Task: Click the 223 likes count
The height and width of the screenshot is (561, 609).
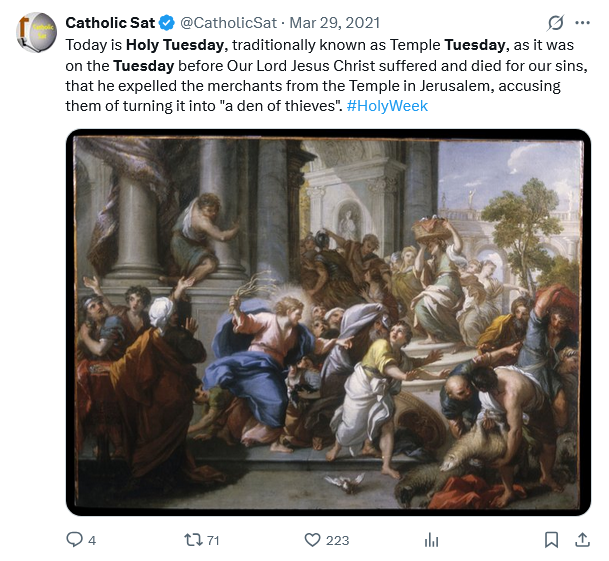Action: pyautogui.click(x=338, y=540)
